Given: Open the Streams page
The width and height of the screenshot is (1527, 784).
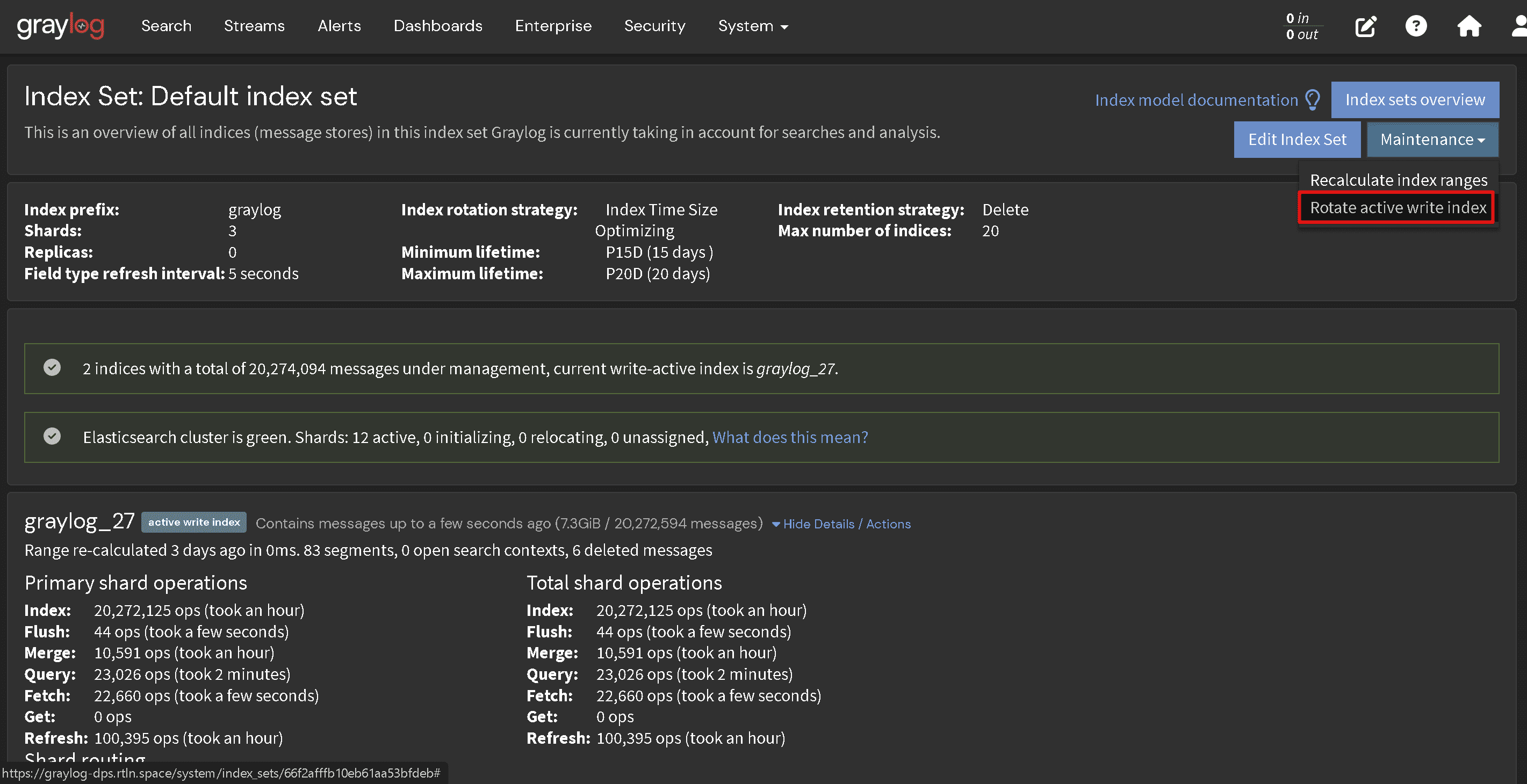Looking at the screenshot, I should coord(254,26).
